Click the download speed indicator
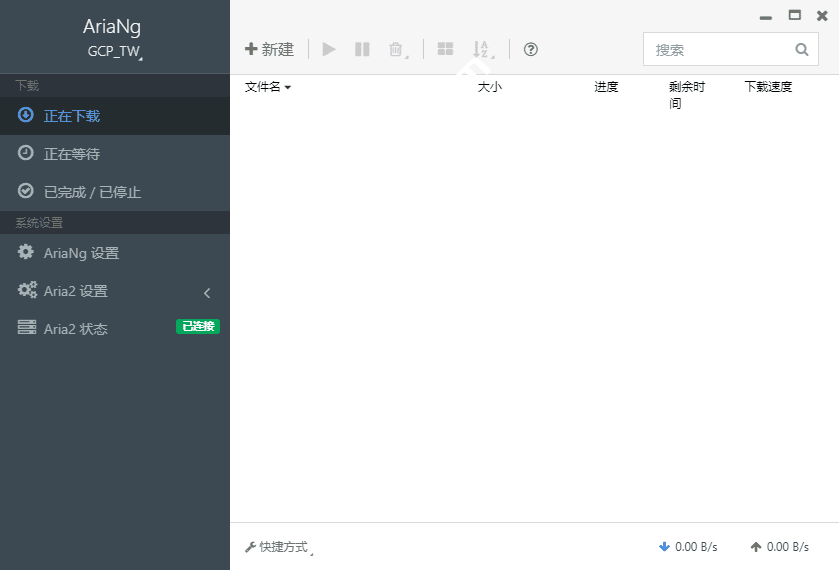Viewport: 839px width, 570px height. [688, 547]
